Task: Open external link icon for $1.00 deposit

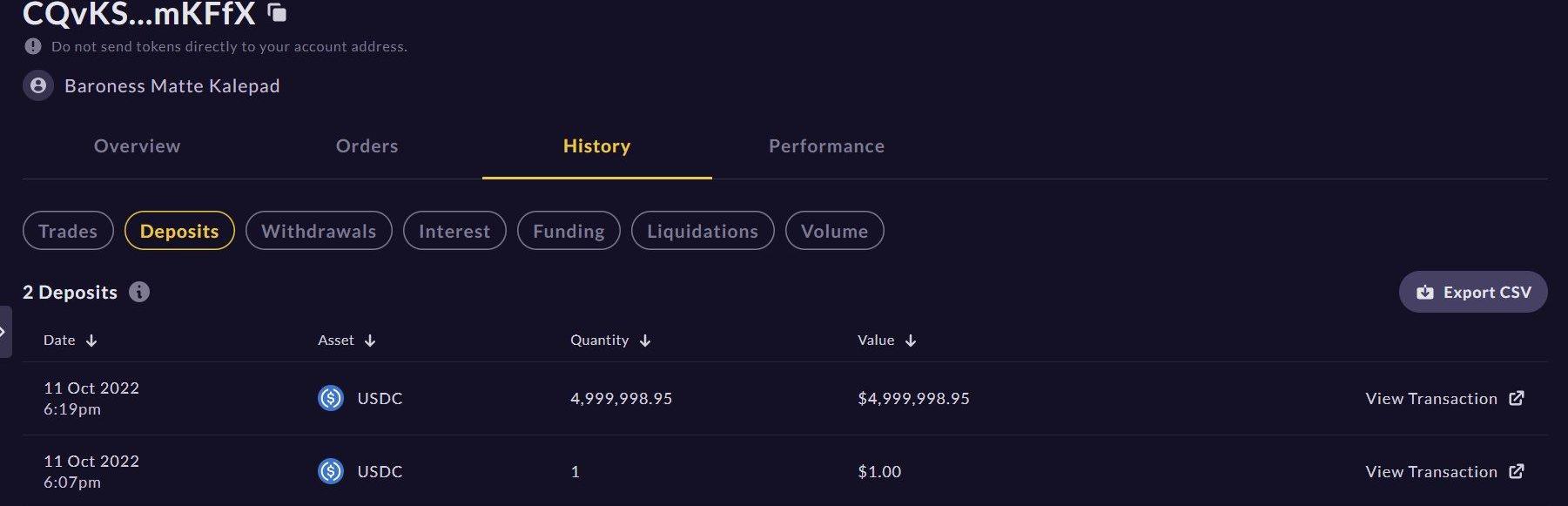Action: 1517,471
